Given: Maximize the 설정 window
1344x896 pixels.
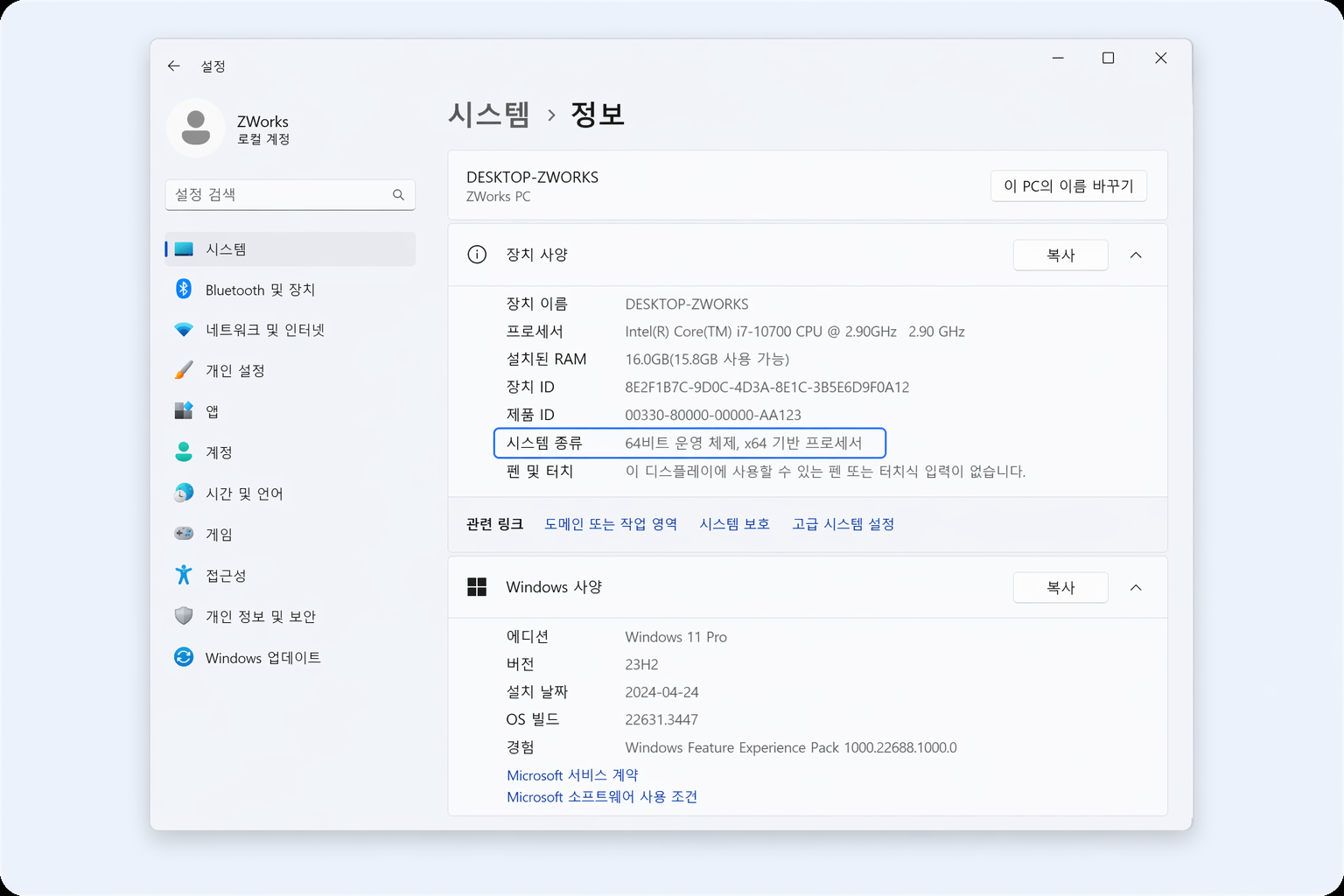Looking at the screenshot, I should click(x=1108, y=58).
